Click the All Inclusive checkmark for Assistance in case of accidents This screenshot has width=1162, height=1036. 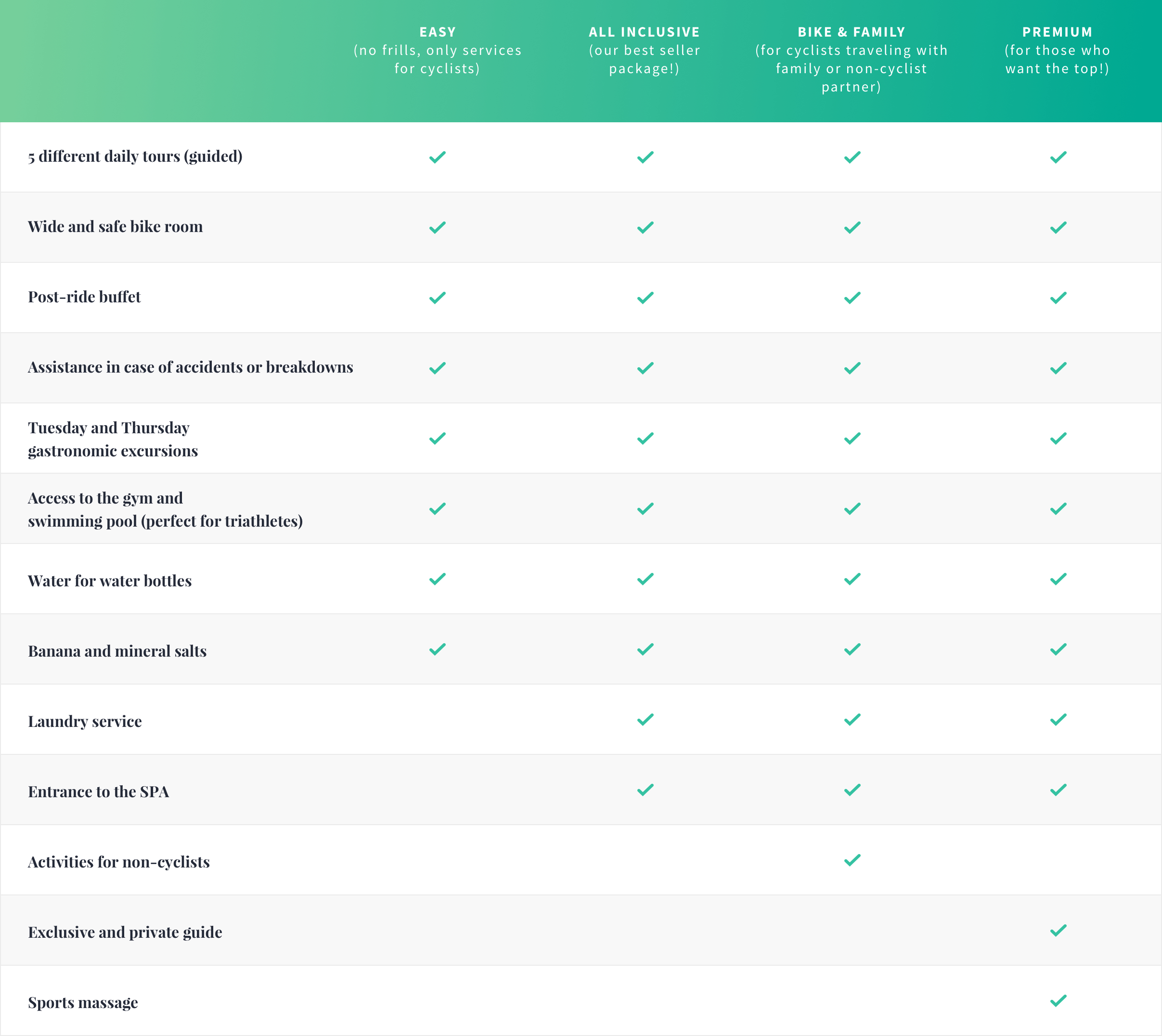[645, 368]
